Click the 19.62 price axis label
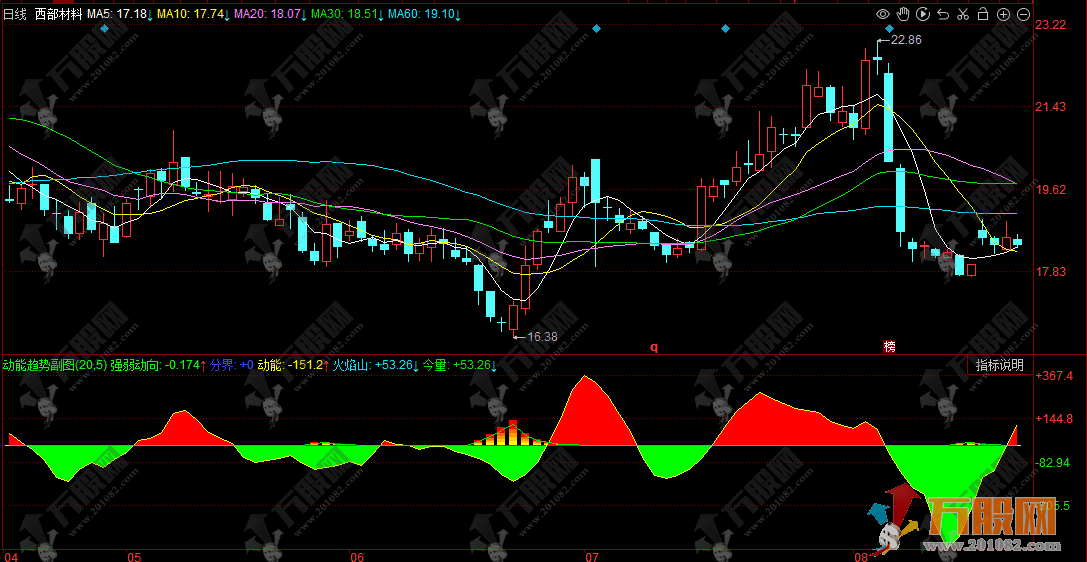 (x=1050, y=189)
